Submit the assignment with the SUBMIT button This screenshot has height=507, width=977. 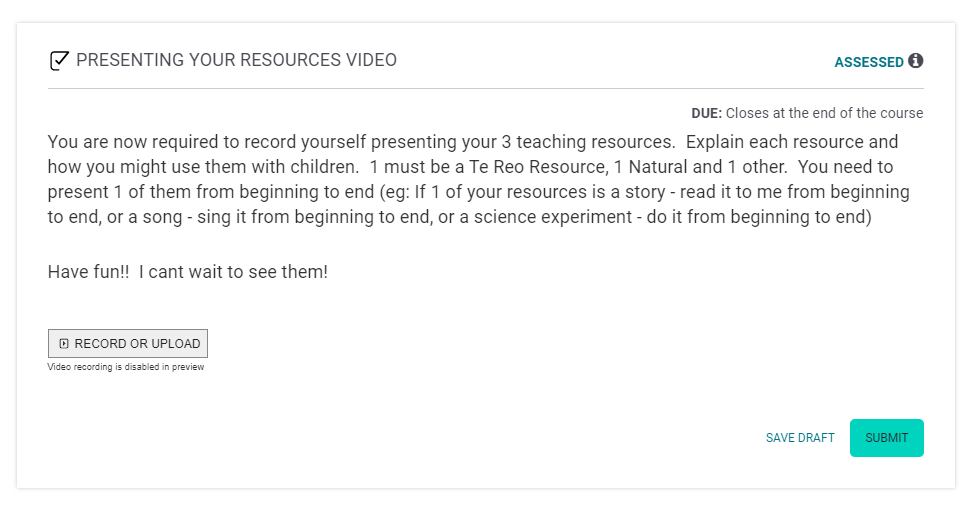(x=886, y=438)
